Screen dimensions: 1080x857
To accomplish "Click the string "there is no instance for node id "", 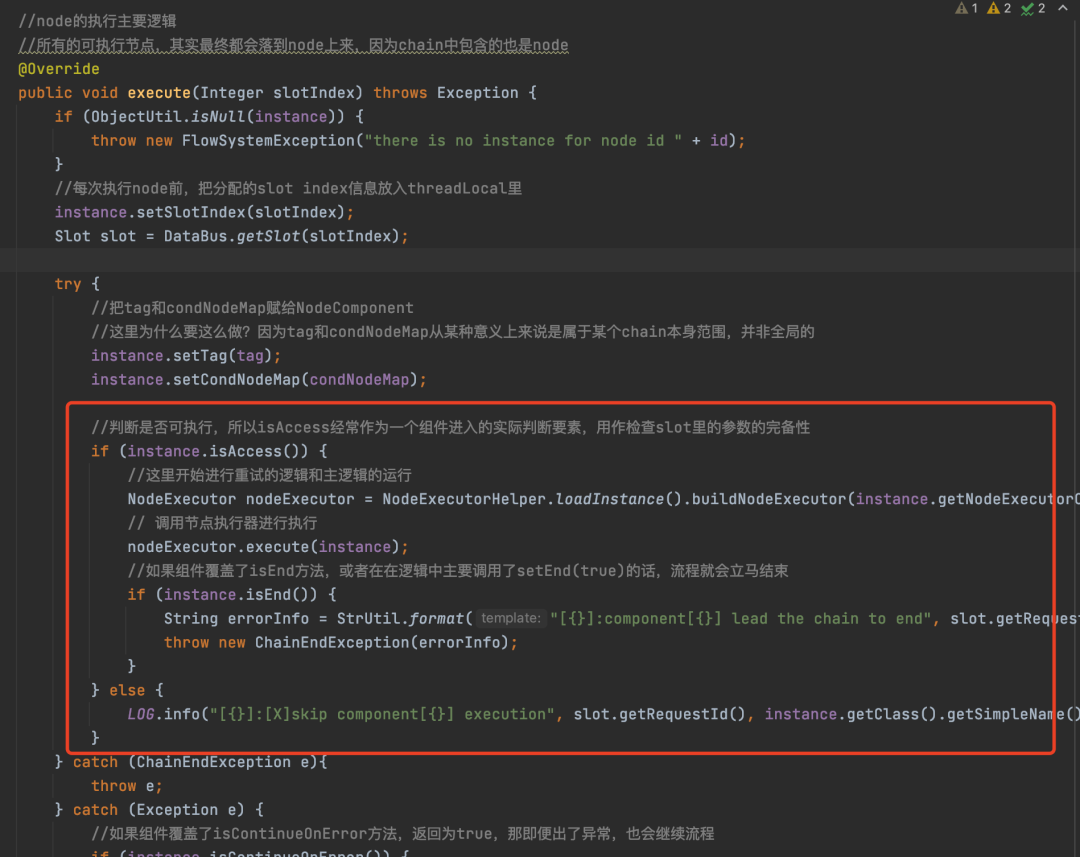I will point(523,141).
